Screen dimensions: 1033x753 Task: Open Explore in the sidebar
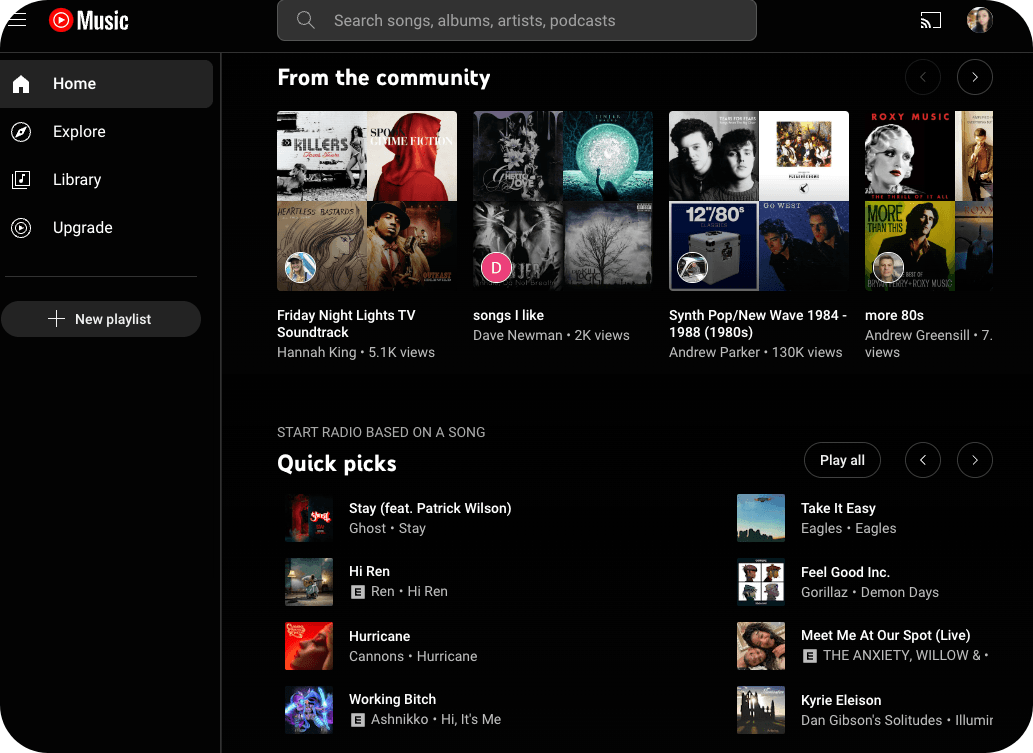click(x=106, y=132)
